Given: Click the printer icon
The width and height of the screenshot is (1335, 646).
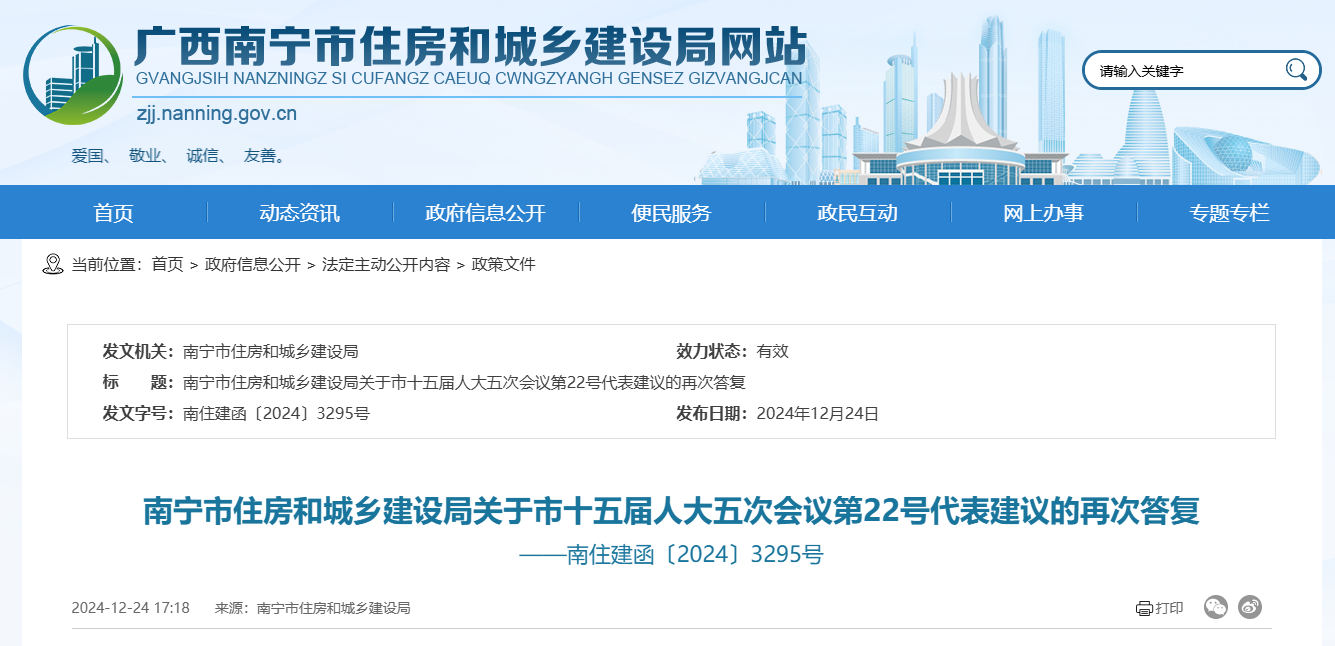Looking at the screenshot, I should [x=1144, y=608].
